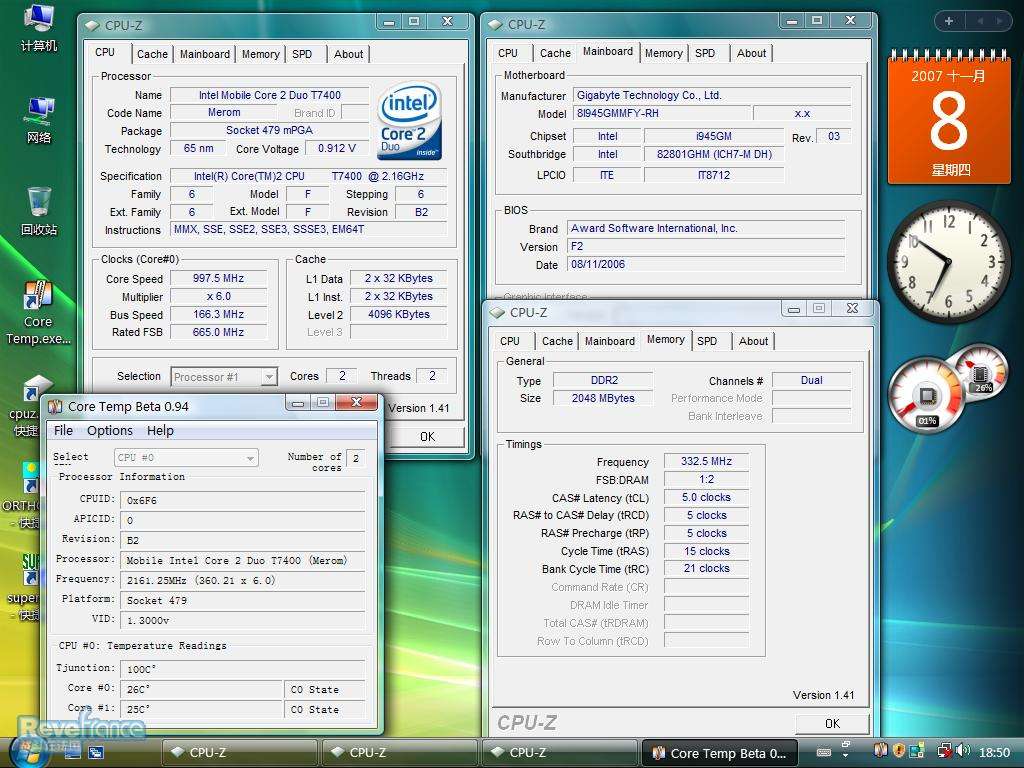Click the volume speaker icon in system tray
This screenshot has width=1024, height=768.
(962, 751)
